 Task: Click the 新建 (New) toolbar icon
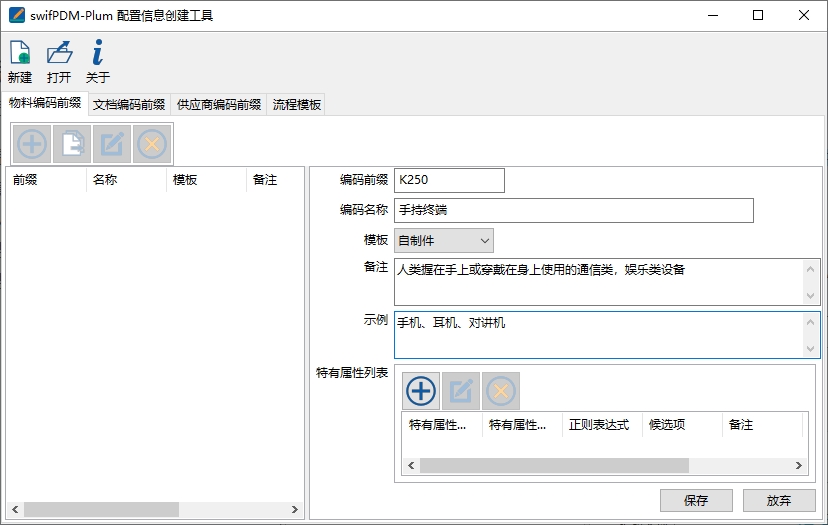[19, 55]
